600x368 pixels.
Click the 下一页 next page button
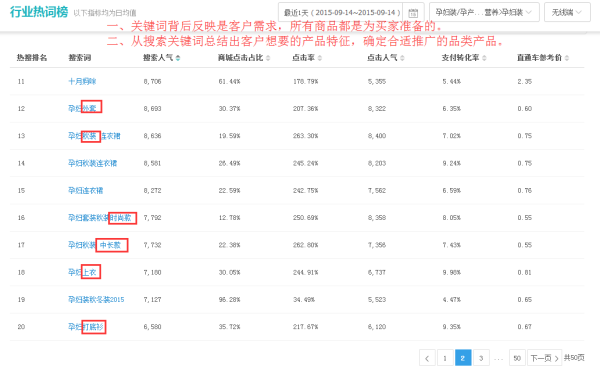coord(545,358)
